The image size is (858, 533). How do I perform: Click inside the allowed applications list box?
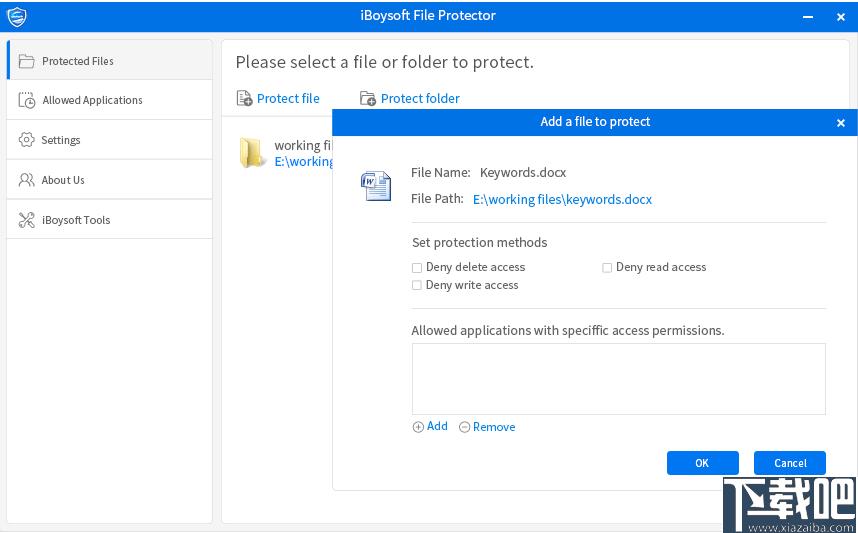click(x=618, y=379)
